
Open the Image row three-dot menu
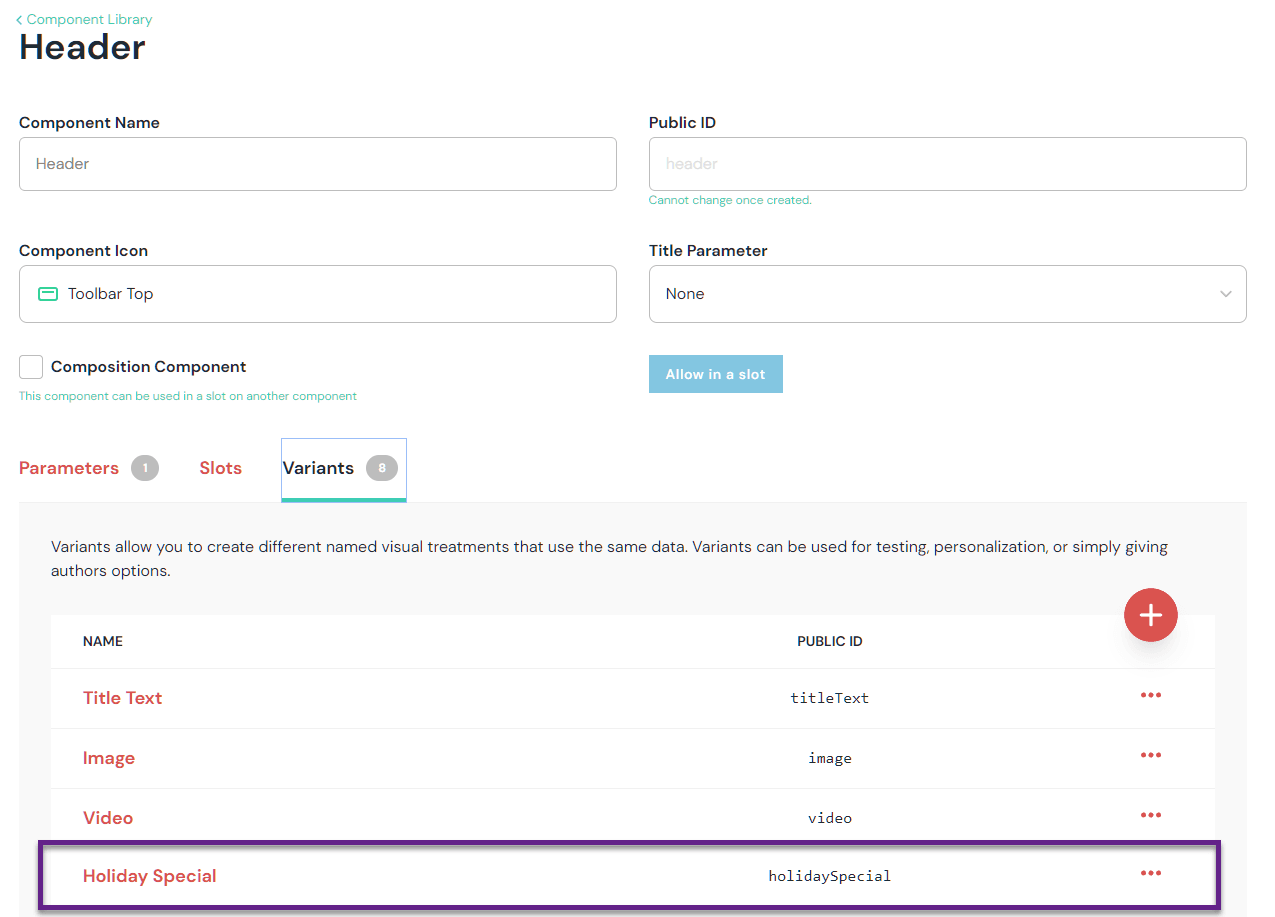tap(1150, 756)
